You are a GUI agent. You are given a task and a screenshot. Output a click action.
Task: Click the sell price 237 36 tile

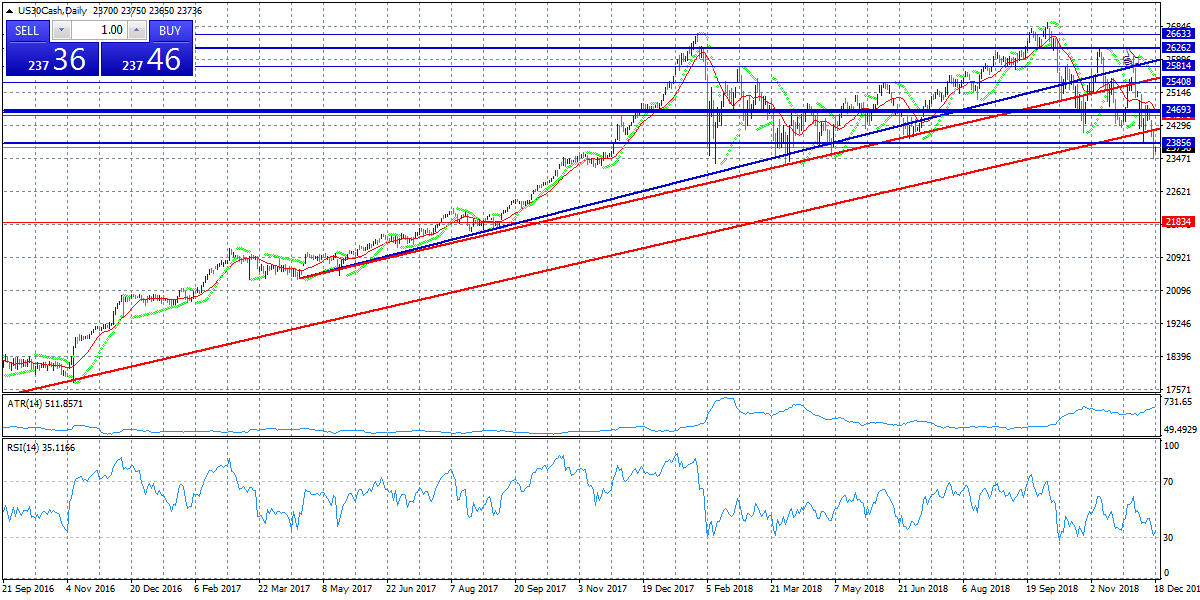click(52, 60)
